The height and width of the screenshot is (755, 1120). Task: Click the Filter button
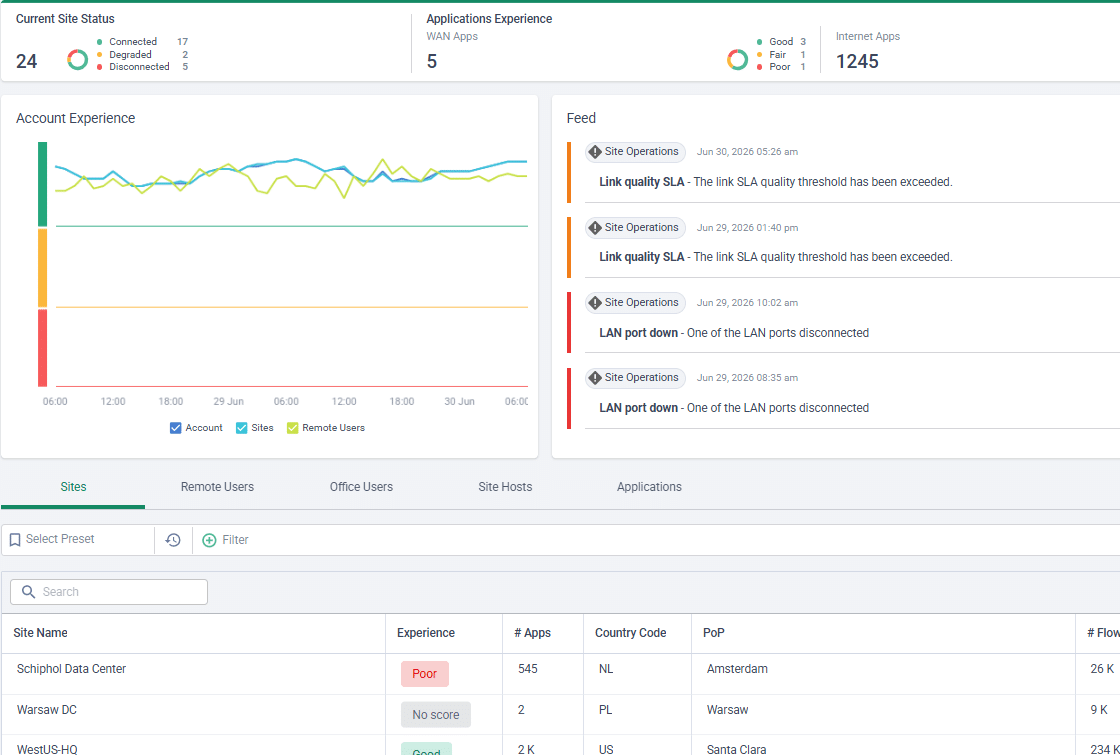226,541
